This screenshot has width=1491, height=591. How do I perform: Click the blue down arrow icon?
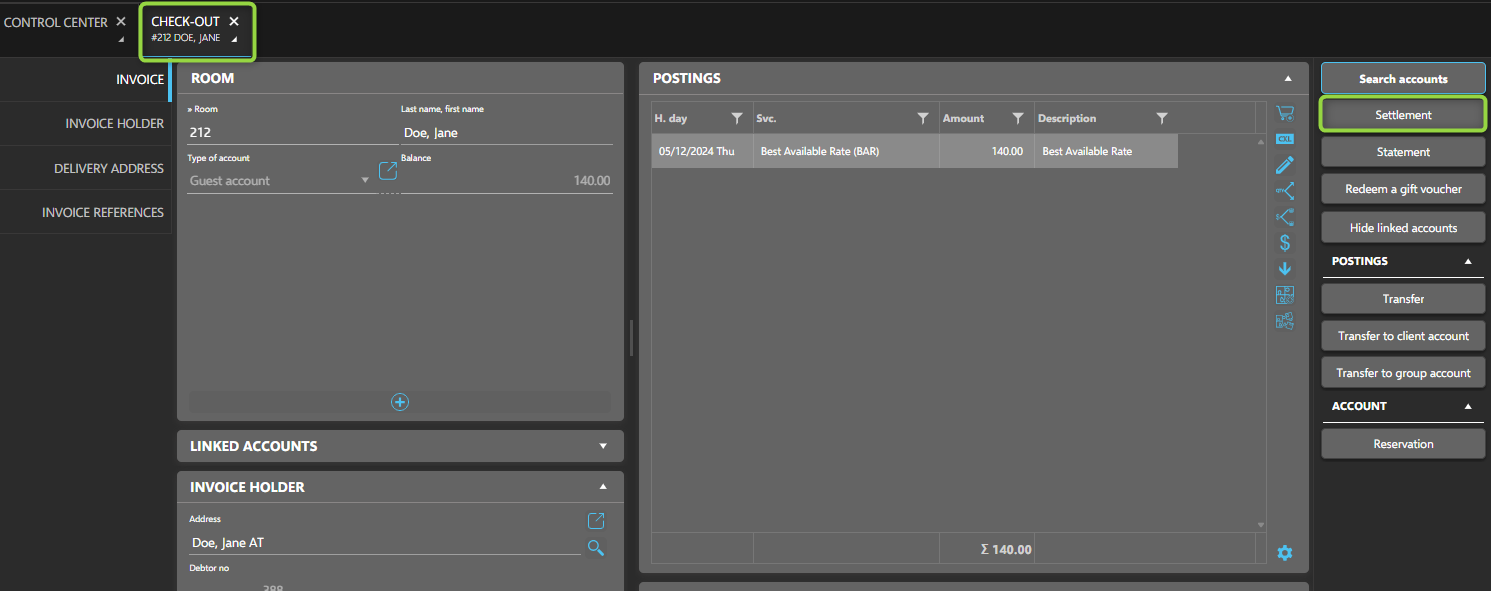[x=1285, y=269]
